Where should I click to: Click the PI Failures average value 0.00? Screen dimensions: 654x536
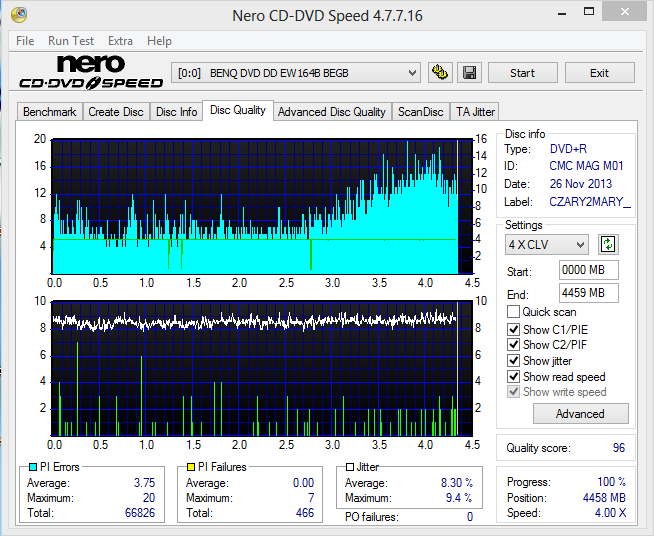click(x=303, y=483)
